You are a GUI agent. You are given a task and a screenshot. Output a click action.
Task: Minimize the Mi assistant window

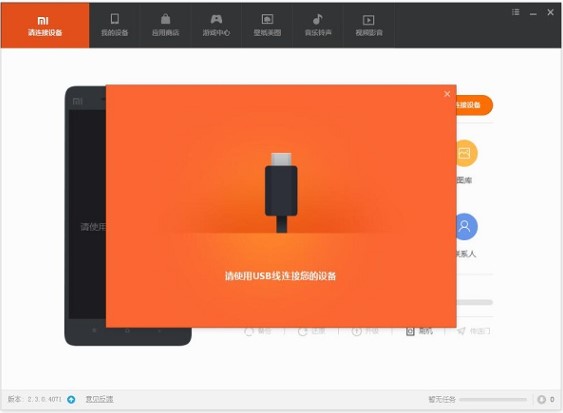coord(533,13)
